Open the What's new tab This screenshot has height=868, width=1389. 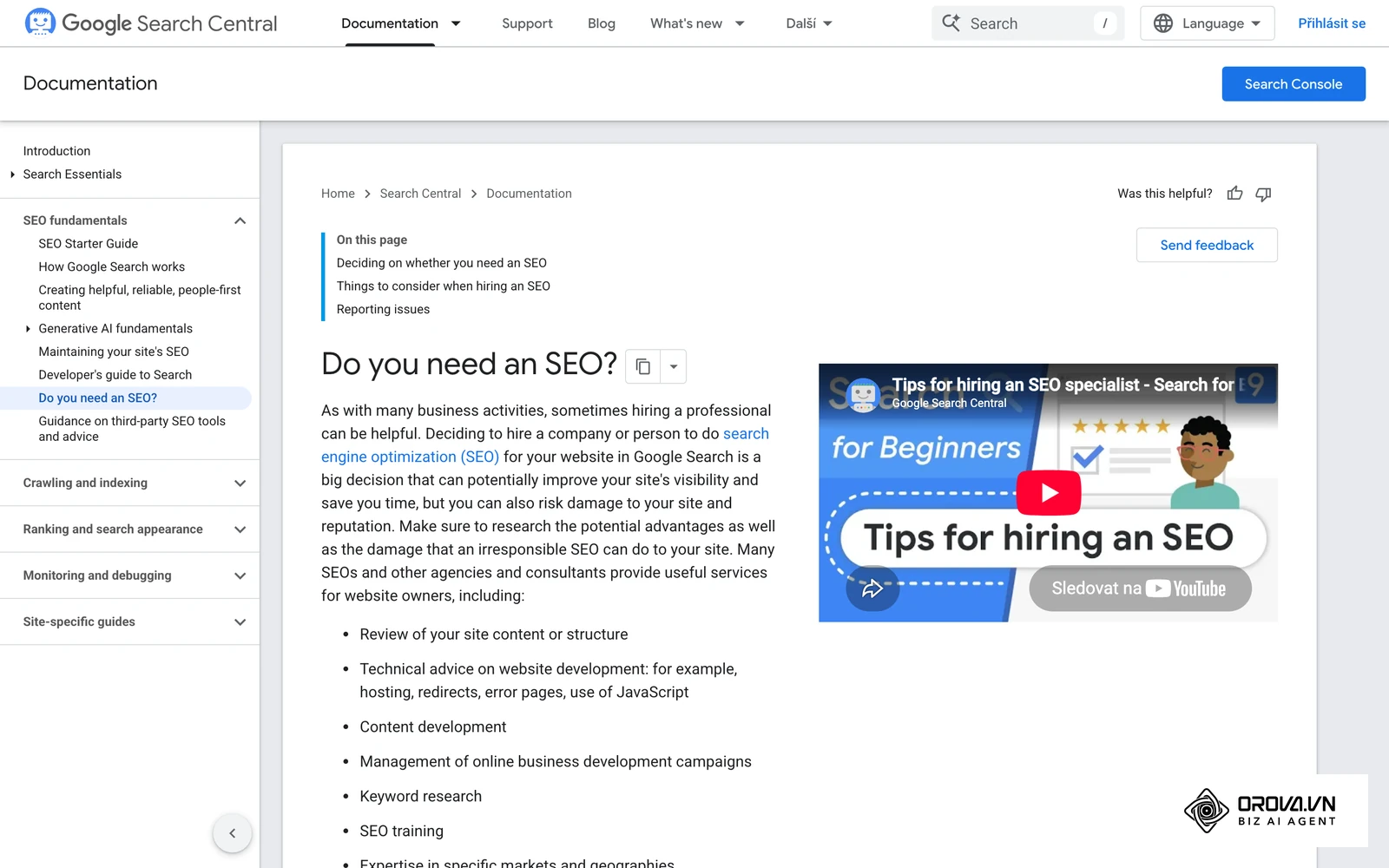coord(686,23)
